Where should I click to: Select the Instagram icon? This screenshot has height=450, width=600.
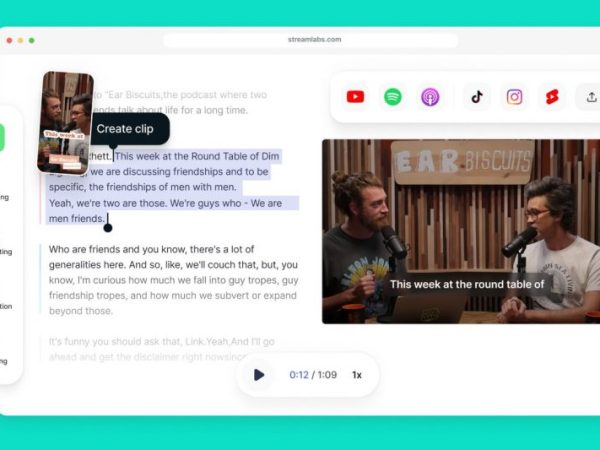(x=514, y=97)
